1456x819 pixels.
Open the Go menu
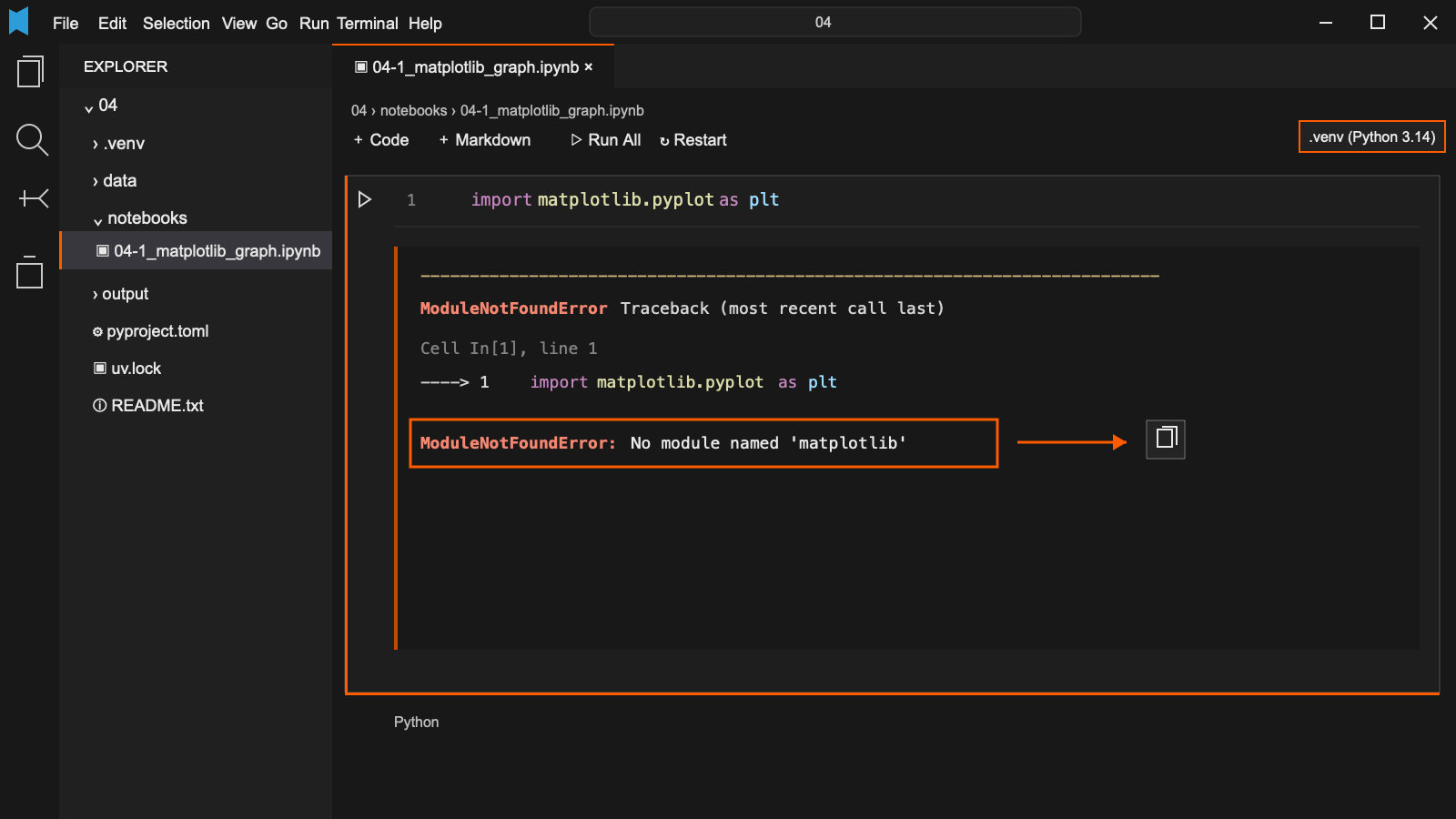[x=277, y=24]
